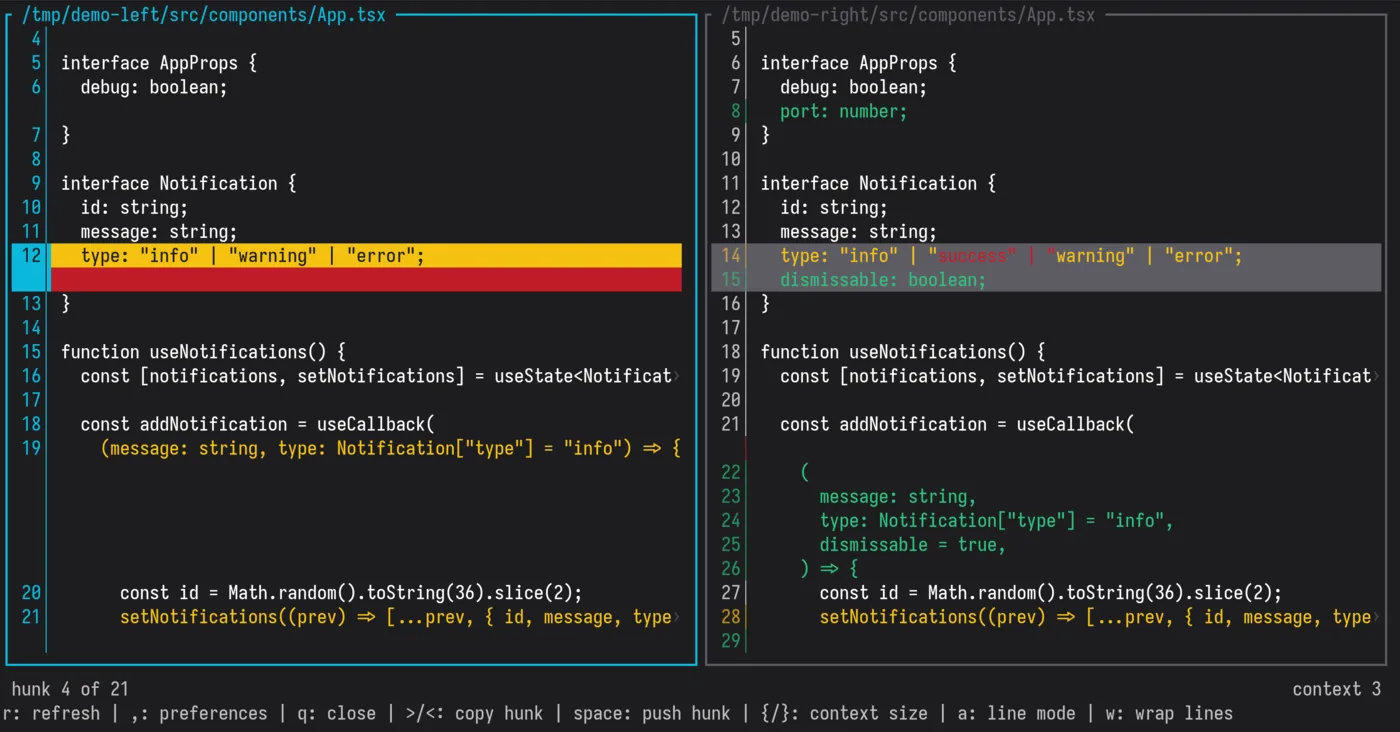
Task: Click truncation arrow at end of left line 16
Action: point(677,376)
